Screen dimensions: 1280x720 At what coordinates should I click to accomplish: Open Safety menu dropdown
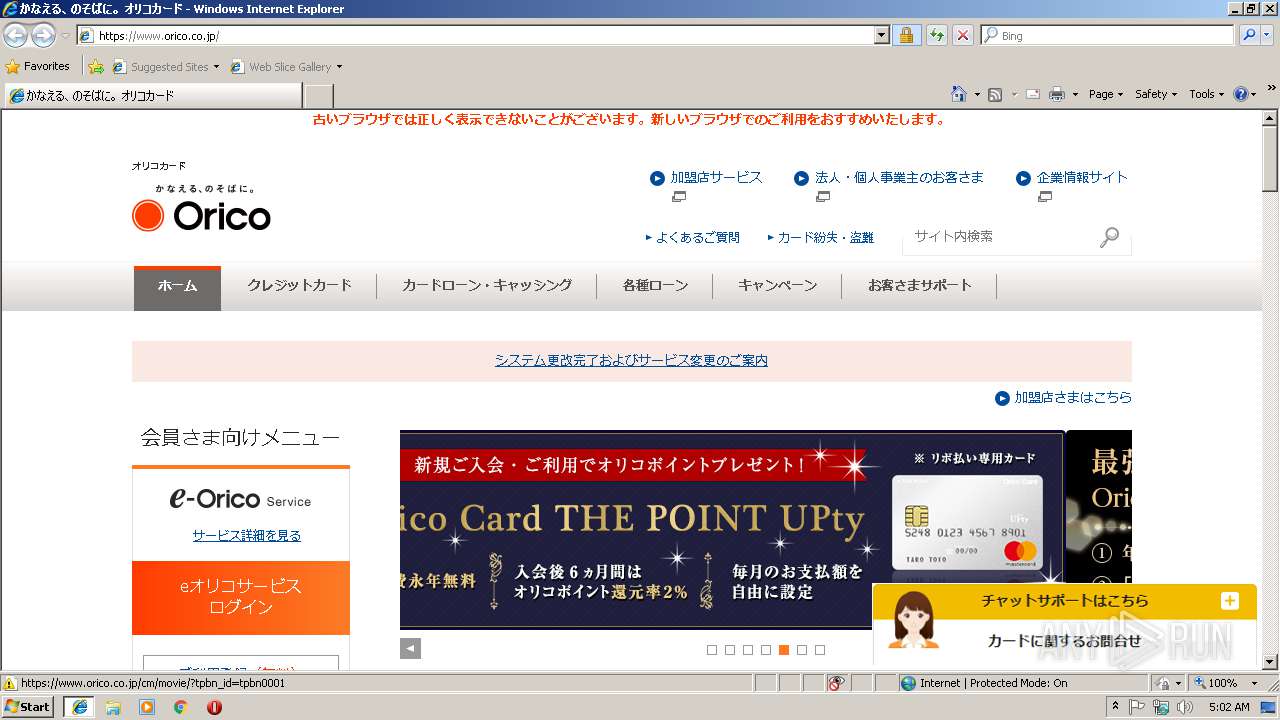point(1156,94)
